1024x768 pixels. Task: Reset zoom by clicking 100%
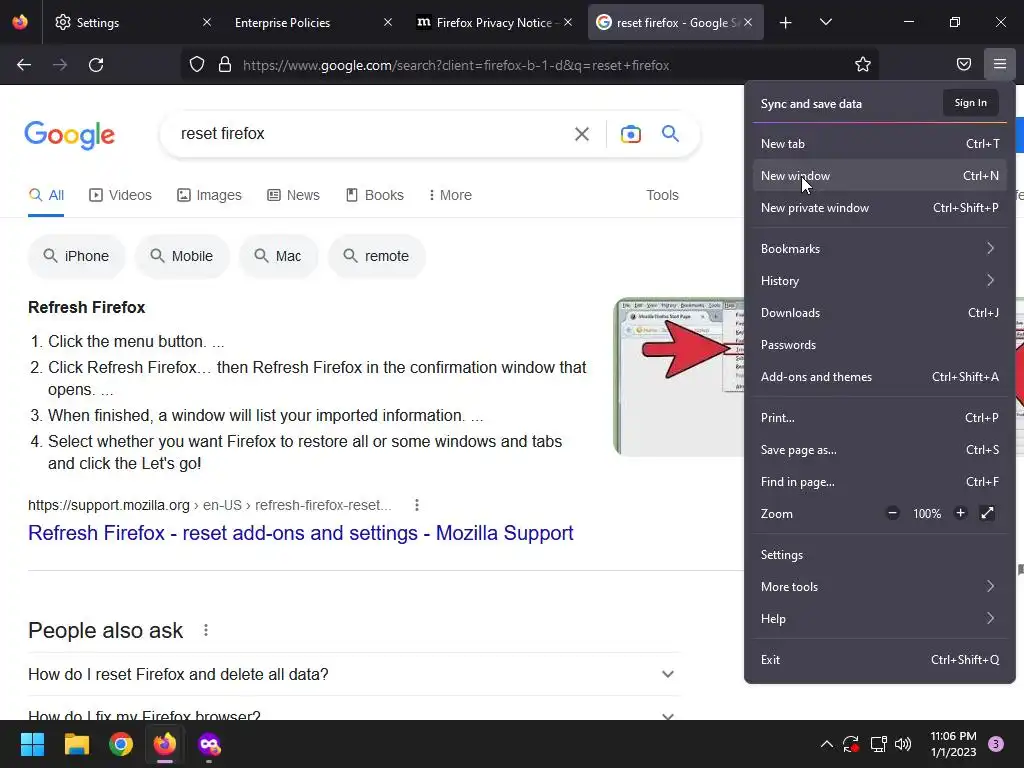point(927,514)
